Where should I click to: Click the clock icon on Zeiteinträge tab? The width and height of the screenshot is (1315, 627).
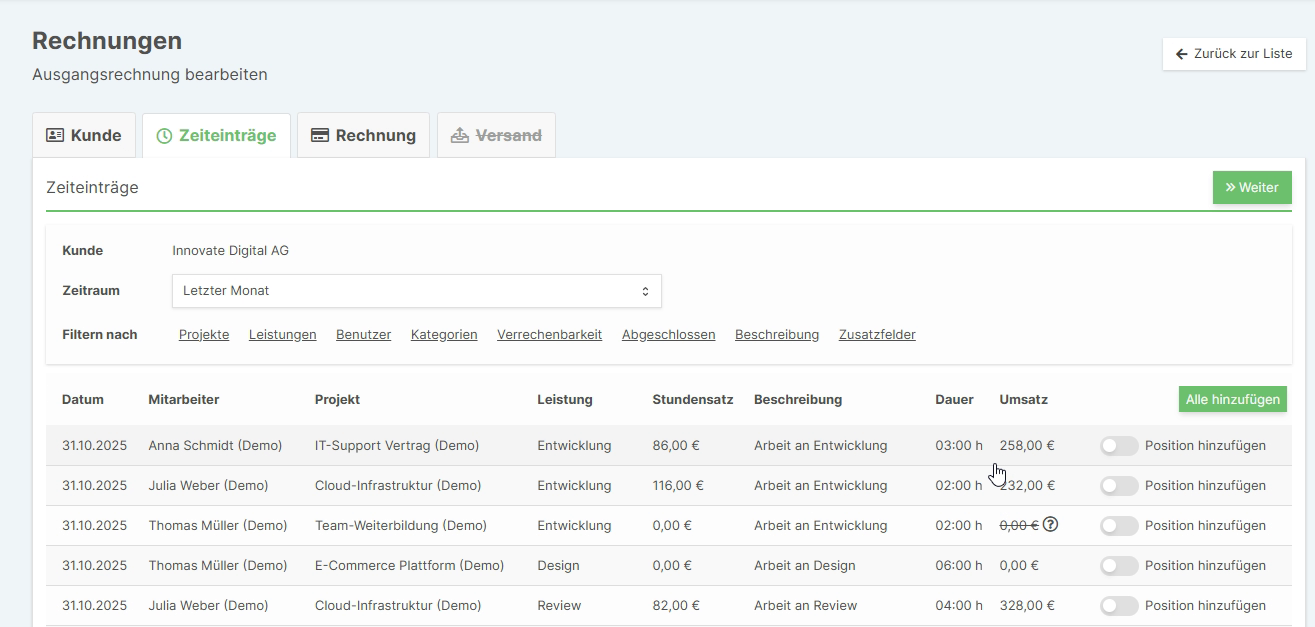pyautogui.click(x=164, y=136)
